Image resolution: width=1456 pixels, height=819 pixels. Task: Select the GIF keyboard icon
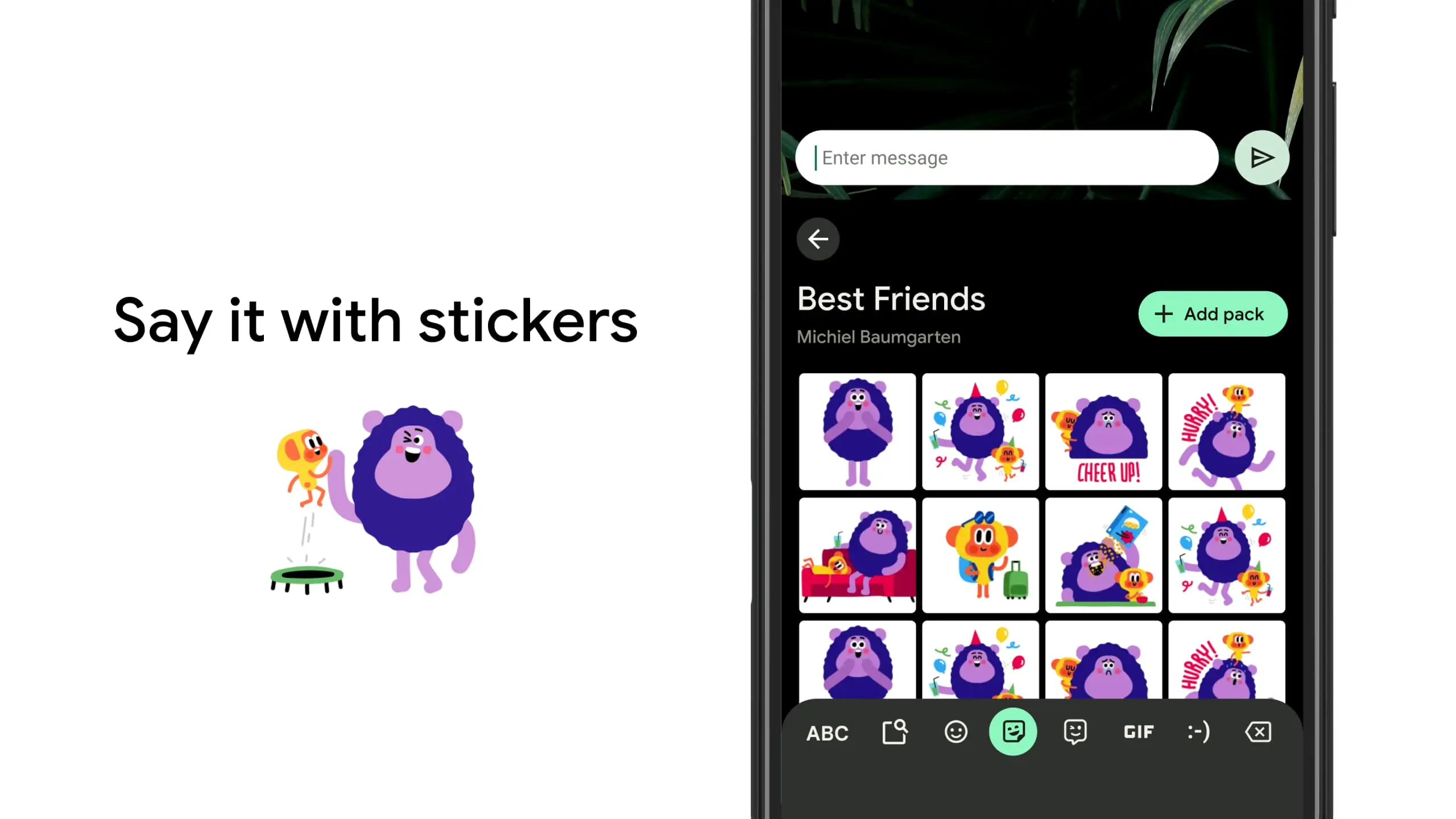tap(1137, 732)
